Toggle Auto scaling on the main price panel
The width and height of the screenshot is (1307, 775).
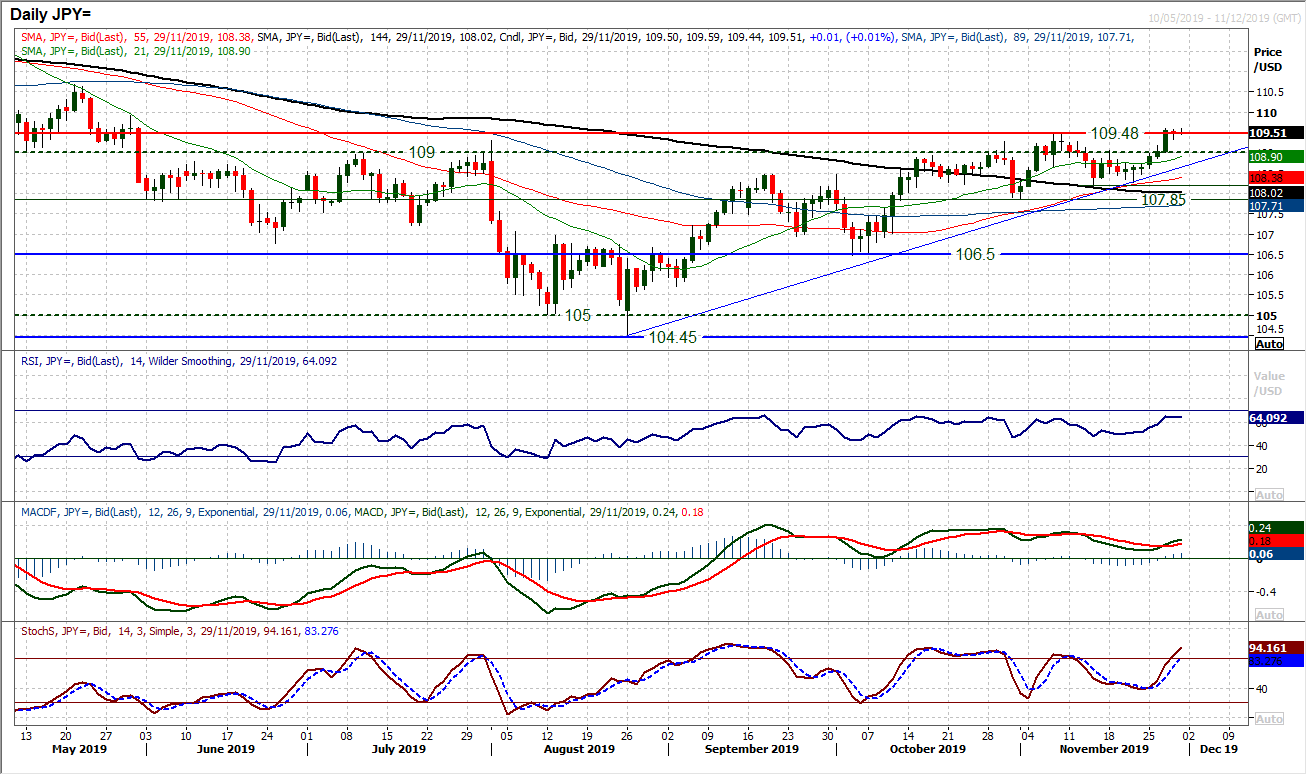coord(1268,343)
